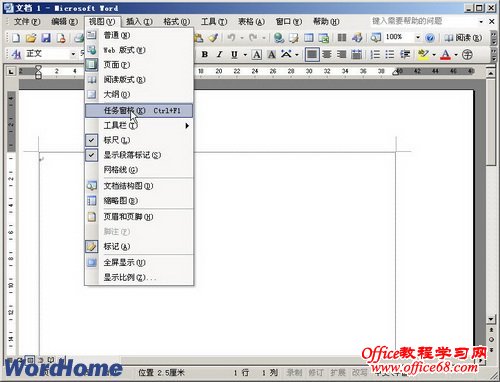Apply Bold formatting with B icon
500x382 pixels.
tap(205, 54)
